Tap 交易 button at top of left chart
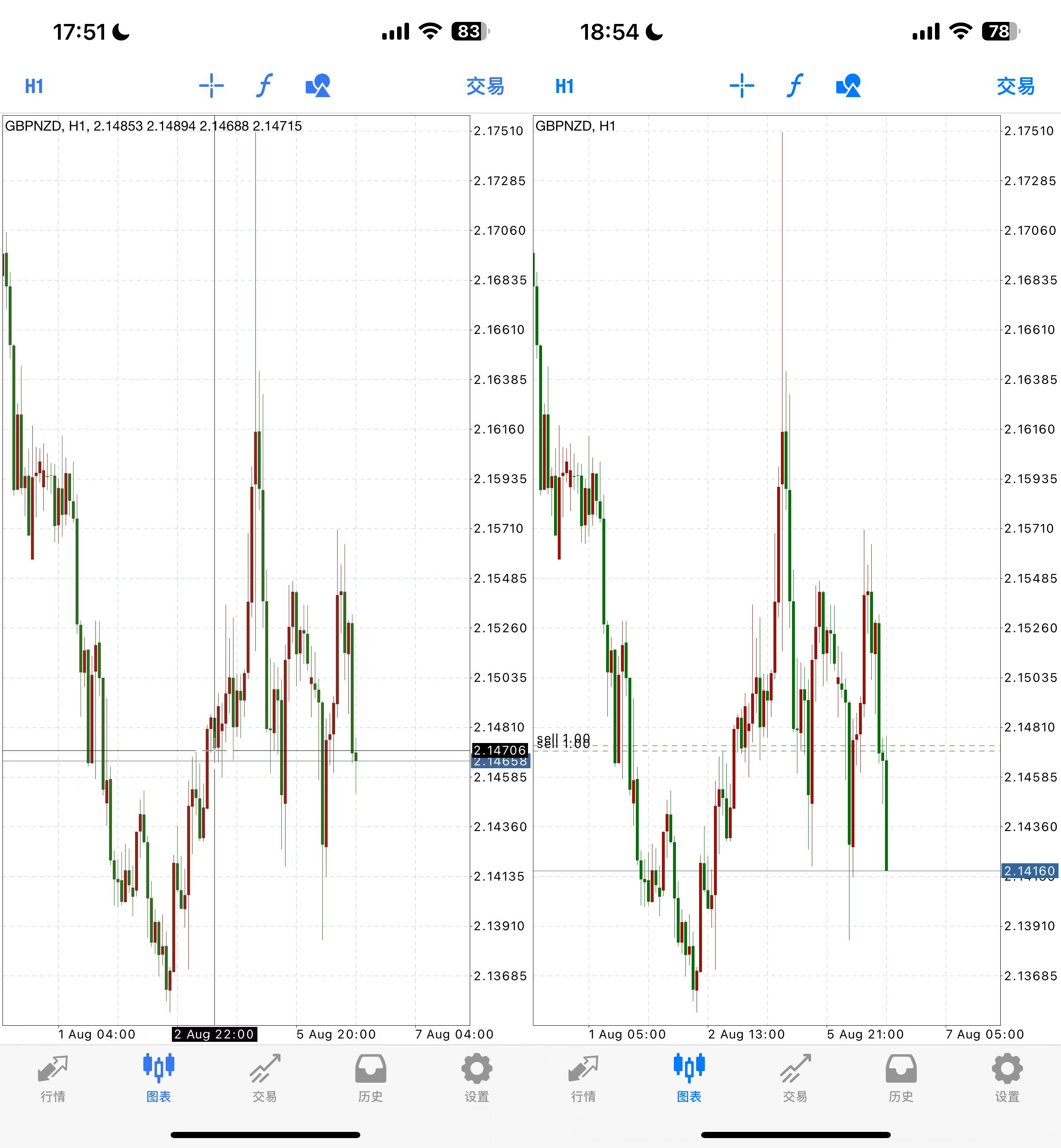1061x1148 pixels. click(485, 86)
